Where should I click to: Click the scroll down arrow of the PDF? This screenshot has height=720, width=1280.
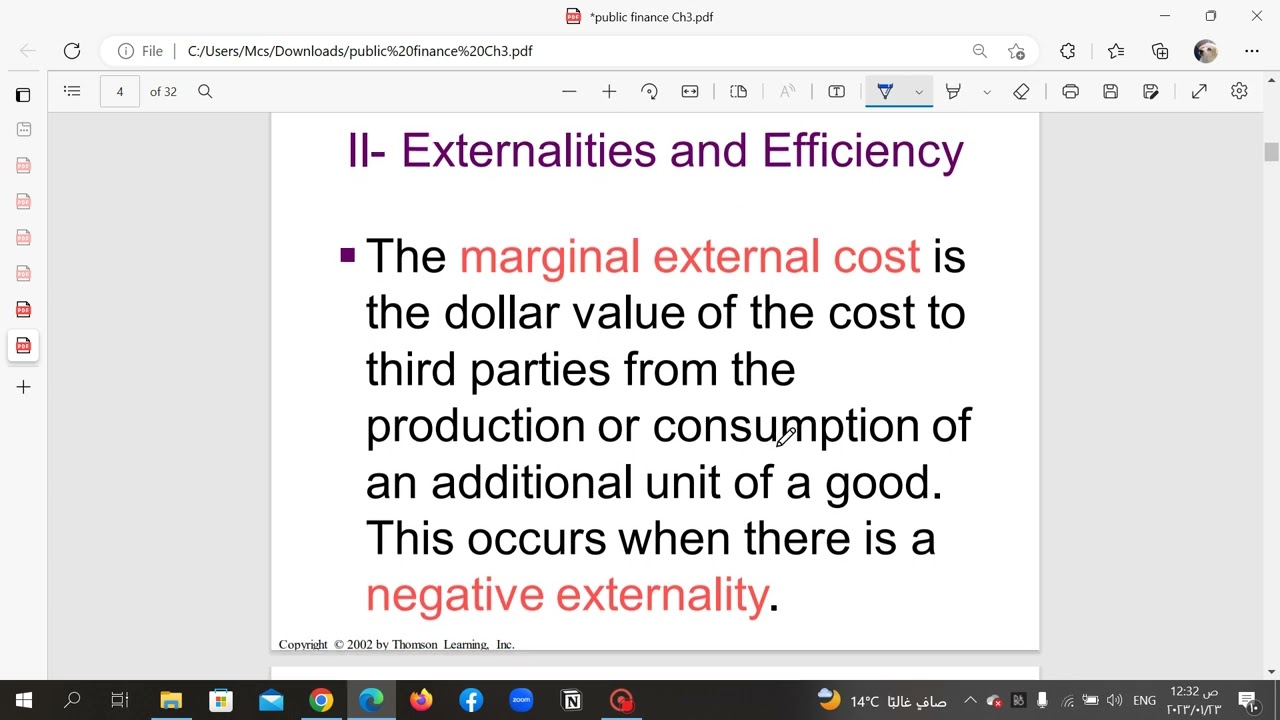(1271, 671)
